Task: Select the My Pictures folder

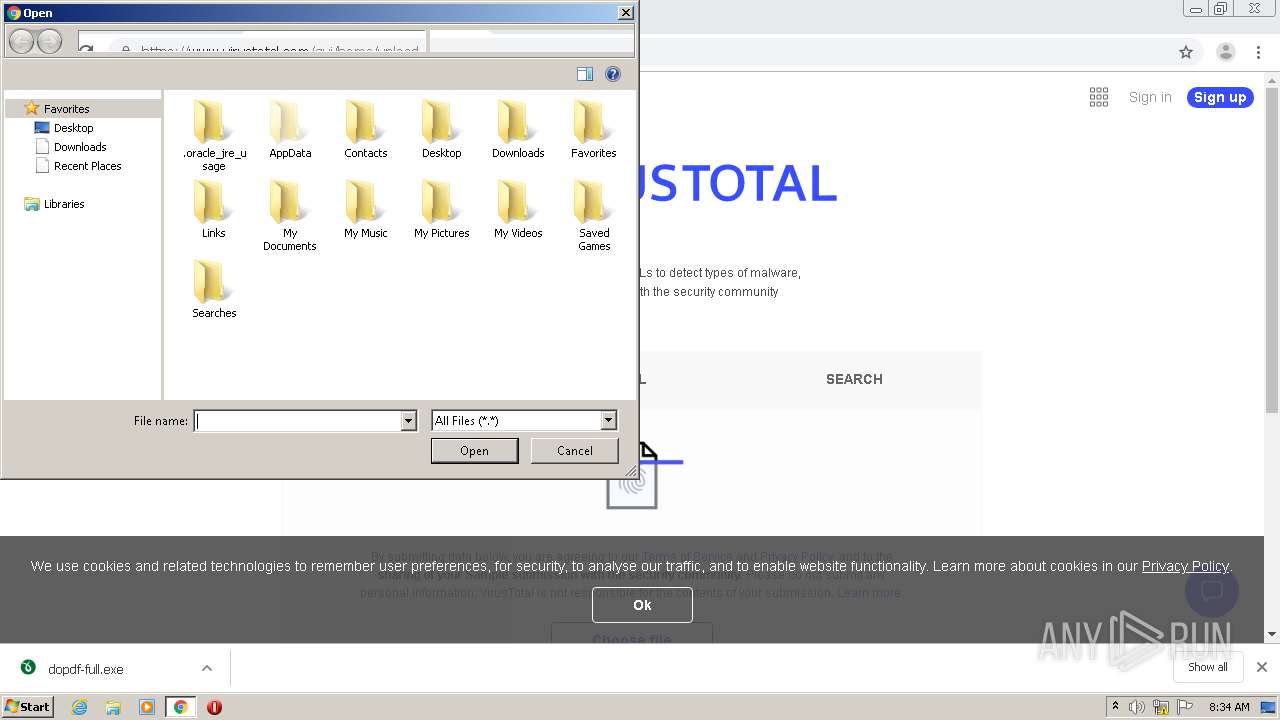Action: (441, 210)
